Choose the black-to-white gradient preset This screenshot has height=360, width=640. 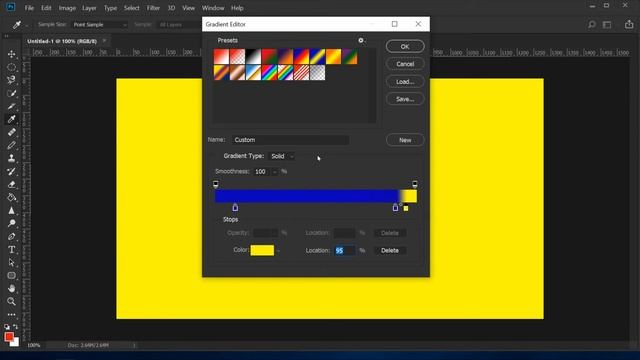(253, 57)
